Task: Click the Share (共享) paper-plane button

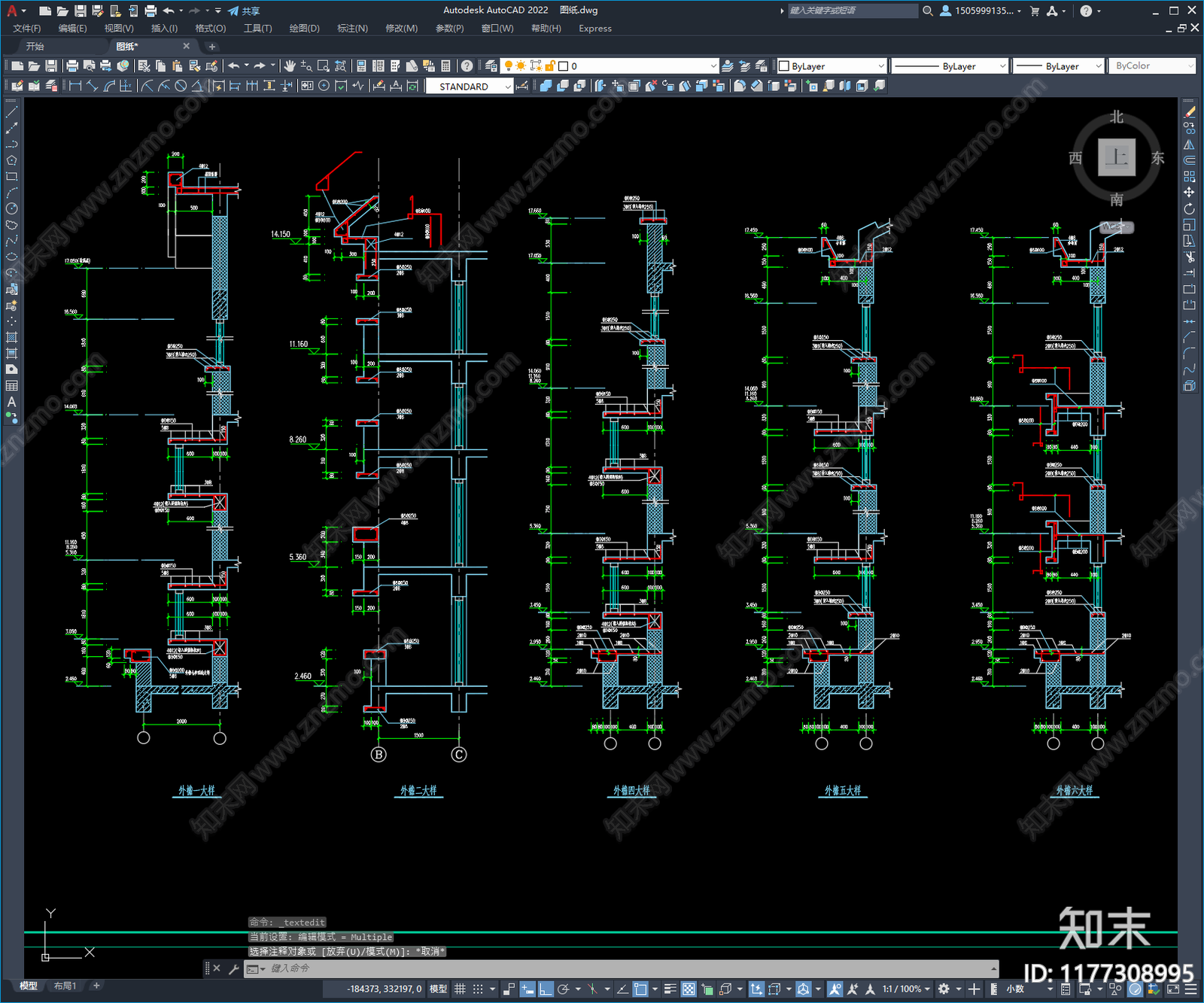Action: [x=244, y=11]
